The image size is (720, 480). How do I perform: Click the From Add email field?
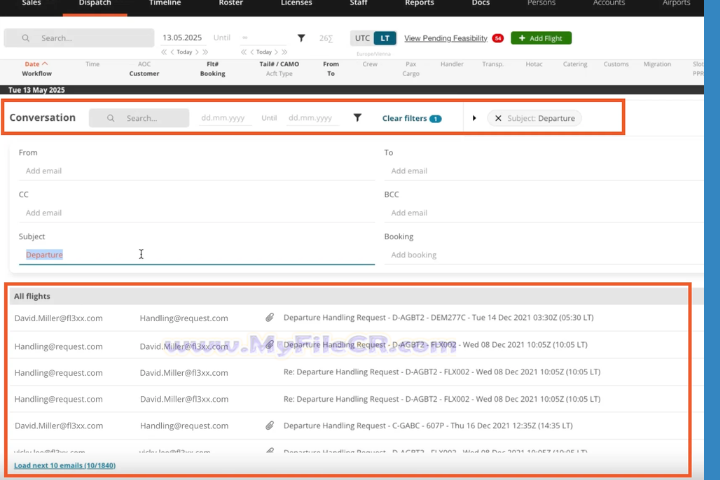click(x=197, y=171)
